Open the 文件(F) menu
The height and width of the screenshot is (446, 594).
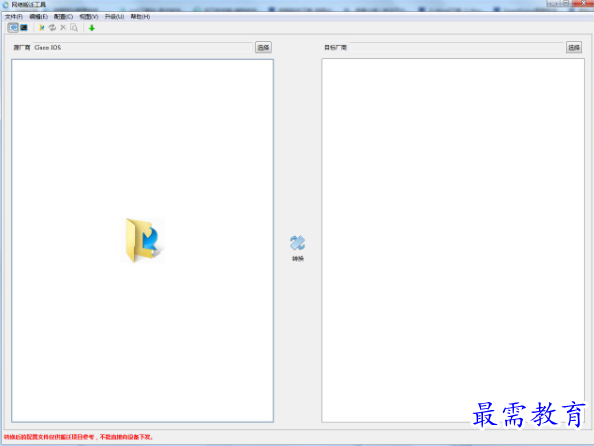point(14,17)
